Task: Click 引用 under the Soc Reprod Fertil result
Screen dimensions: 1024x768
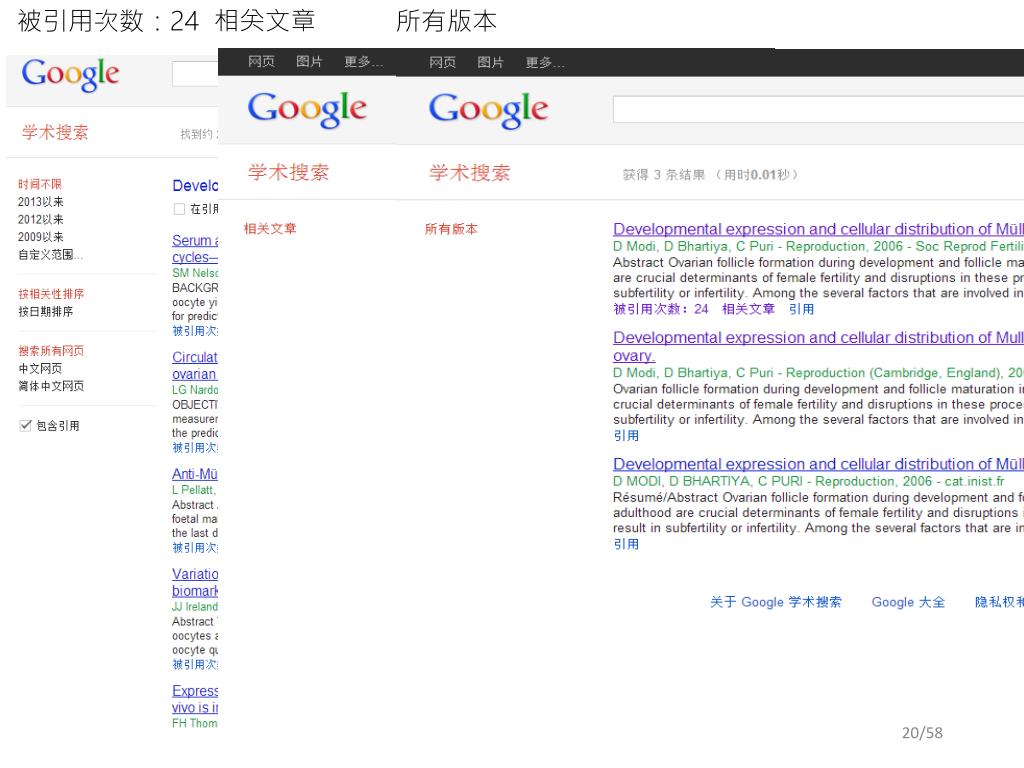Action: [801, 309]
